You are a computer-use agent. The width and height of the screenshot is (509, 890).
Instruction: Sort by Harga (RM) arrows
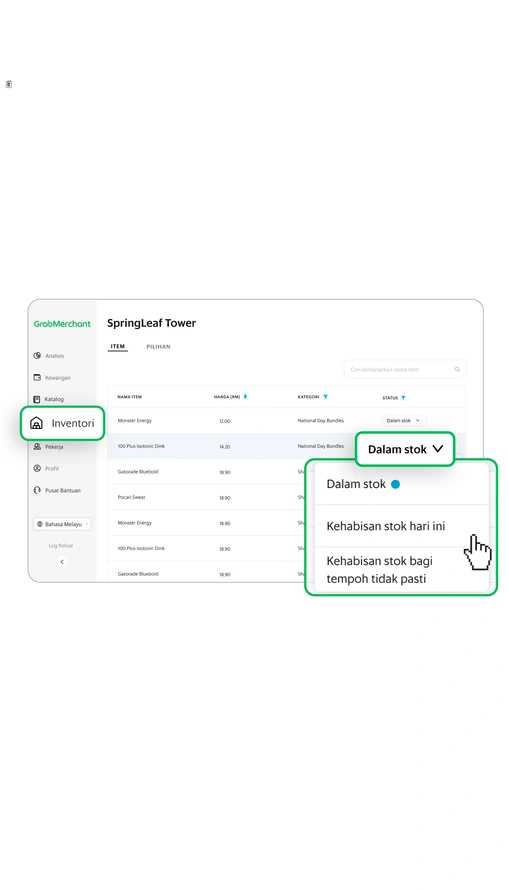245,397
